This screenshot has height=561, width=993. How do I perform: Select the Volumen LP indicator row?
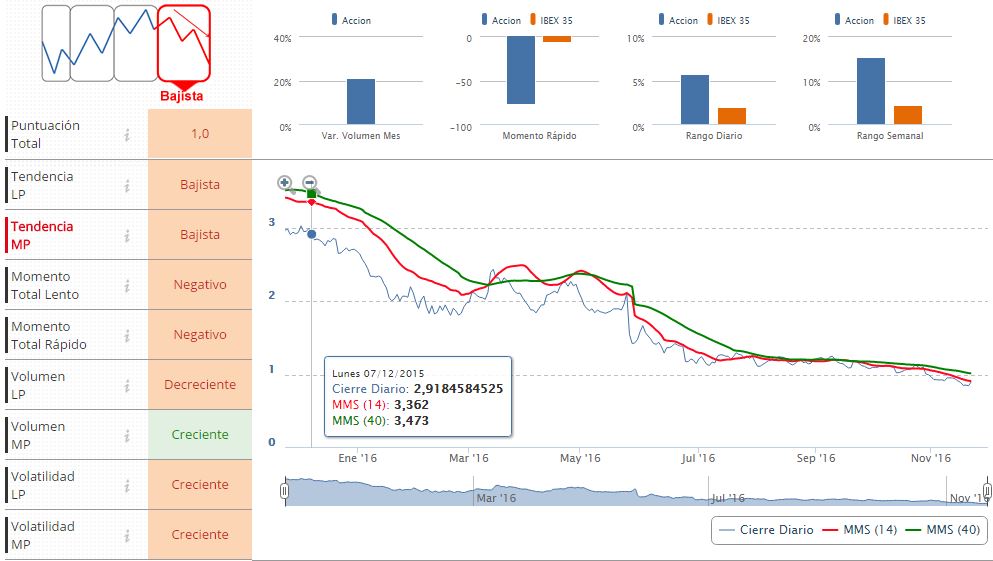coord(129,385)
